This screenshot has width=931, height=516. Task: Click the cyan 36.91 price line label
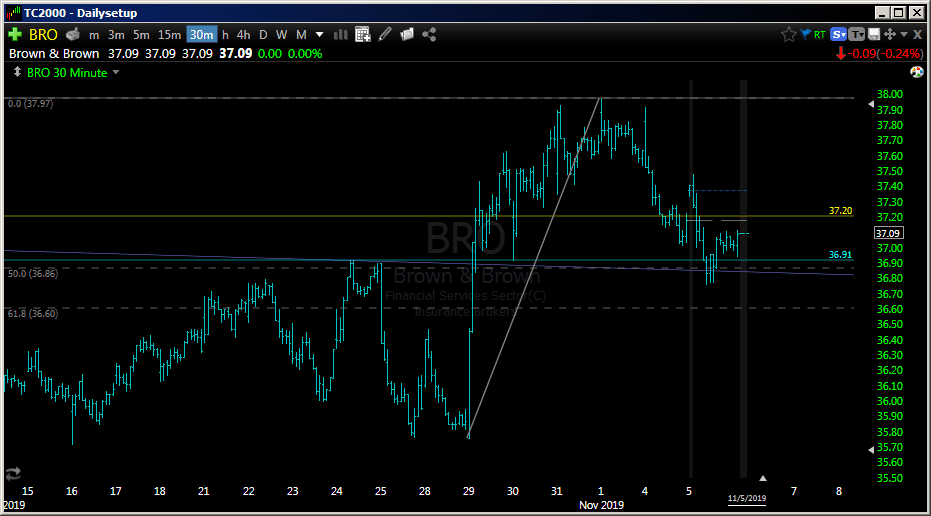point(840,254)
